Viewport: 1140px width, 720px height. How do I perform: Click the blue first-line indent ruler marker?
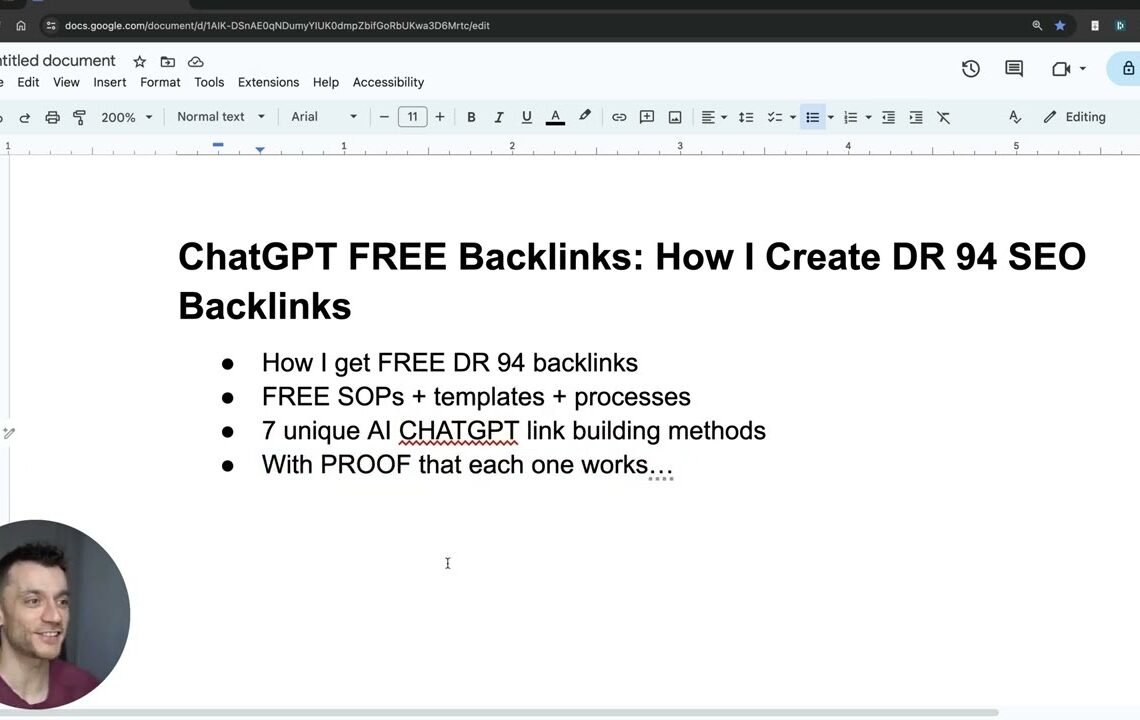[218, 145]
